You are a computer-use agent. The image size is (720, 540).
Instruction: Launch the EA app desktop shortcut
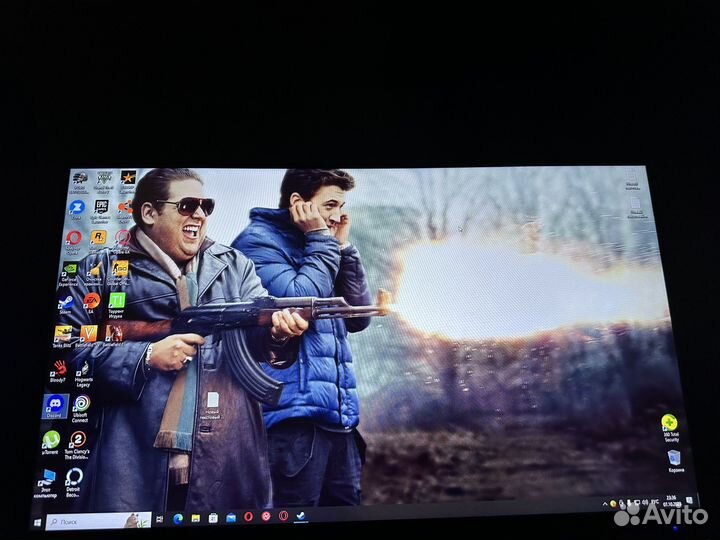coord(91,304)
